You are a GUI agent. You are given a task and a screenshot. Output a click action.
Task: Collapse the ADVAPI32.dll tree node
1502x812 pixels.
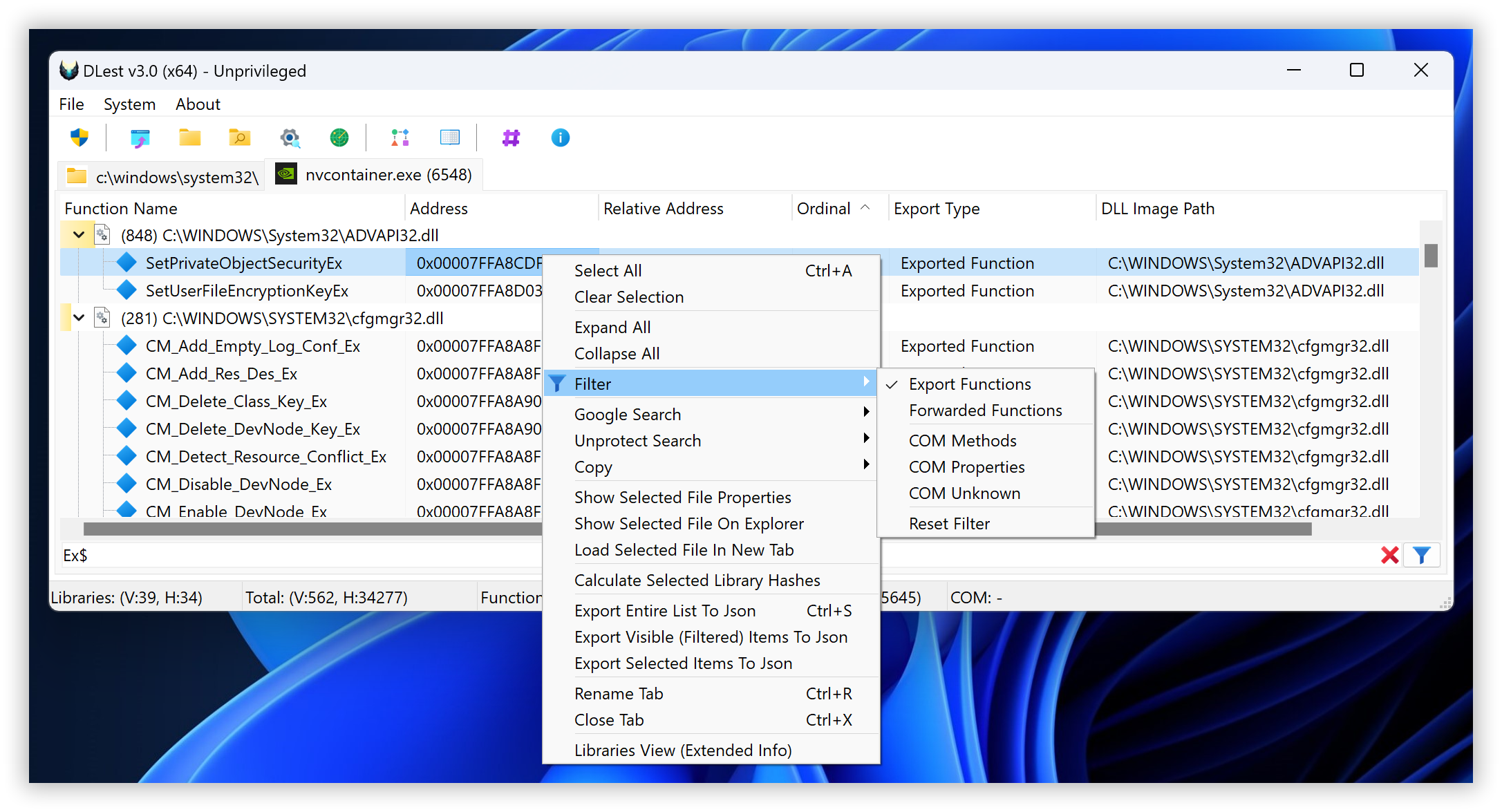(x=79, y=235)
